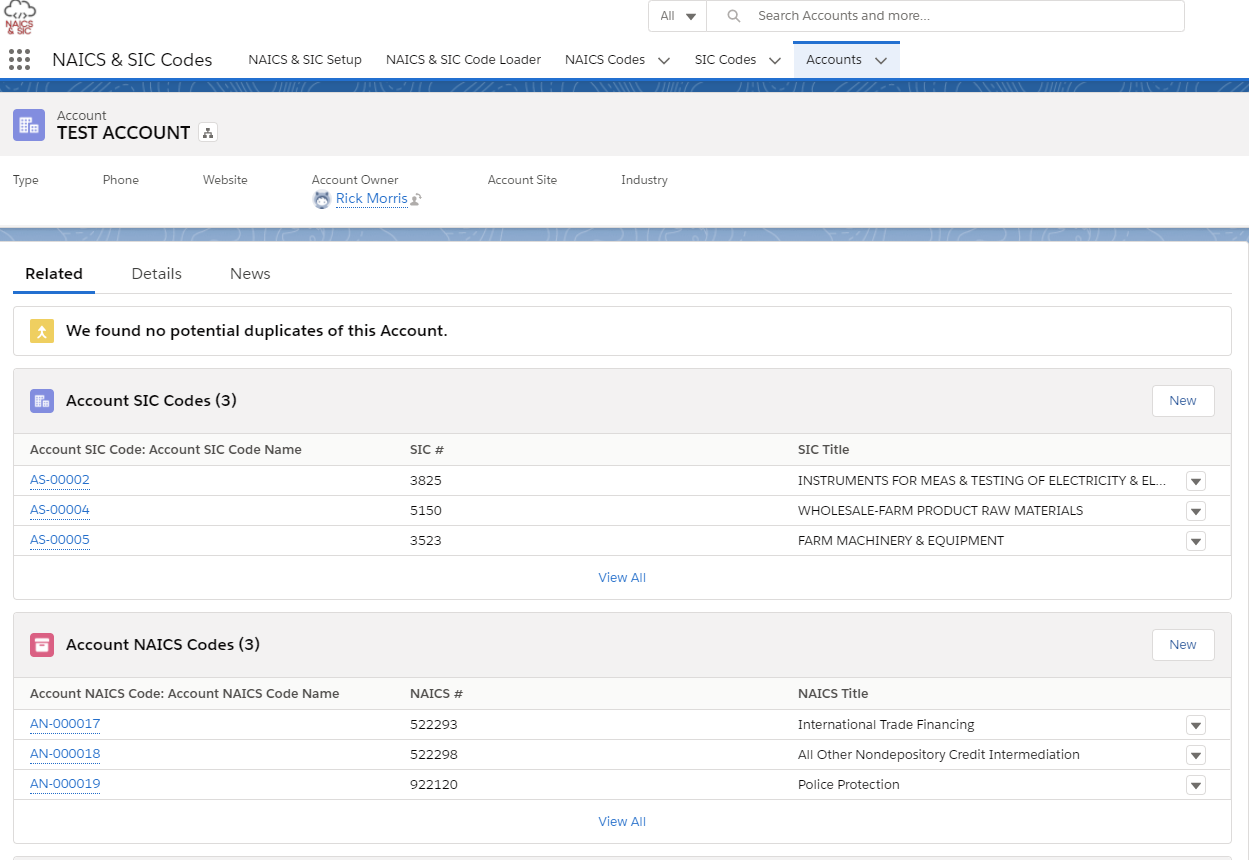
Task: Click the Account building icon in header
Action: pos(29,125)
